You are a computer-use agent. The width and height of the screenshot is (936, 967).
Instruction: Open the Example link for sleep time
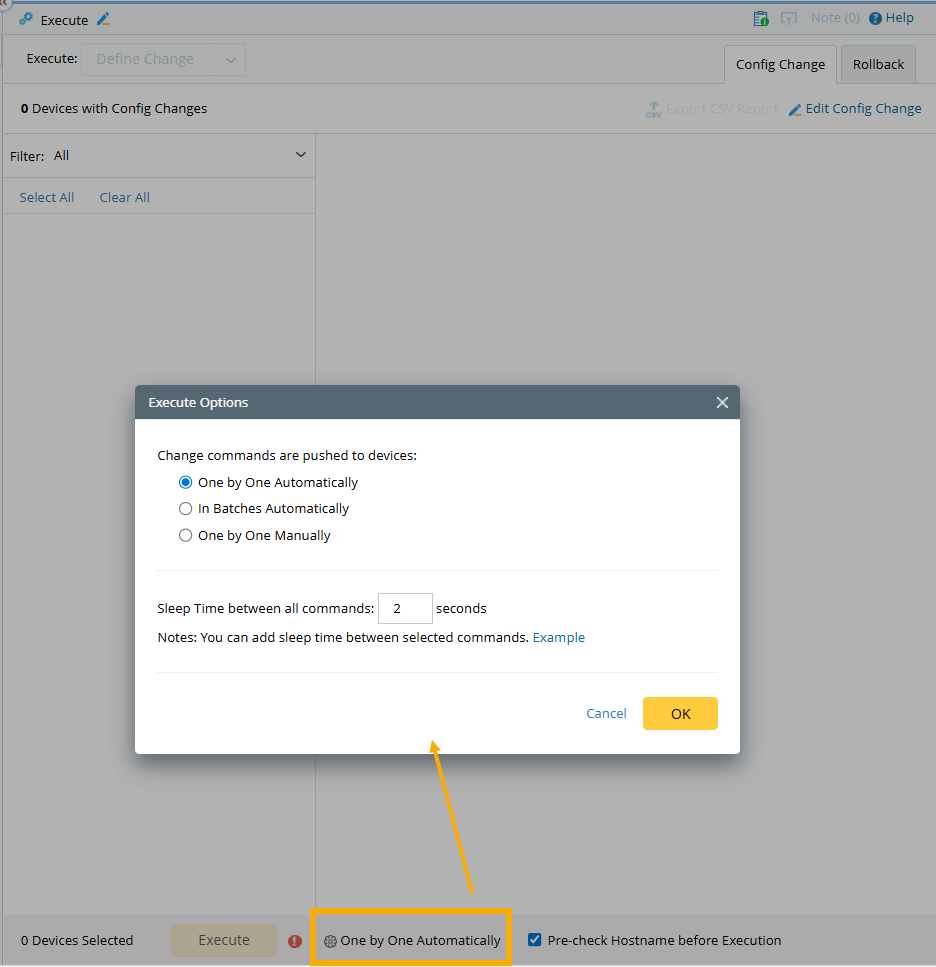[558, 637]
